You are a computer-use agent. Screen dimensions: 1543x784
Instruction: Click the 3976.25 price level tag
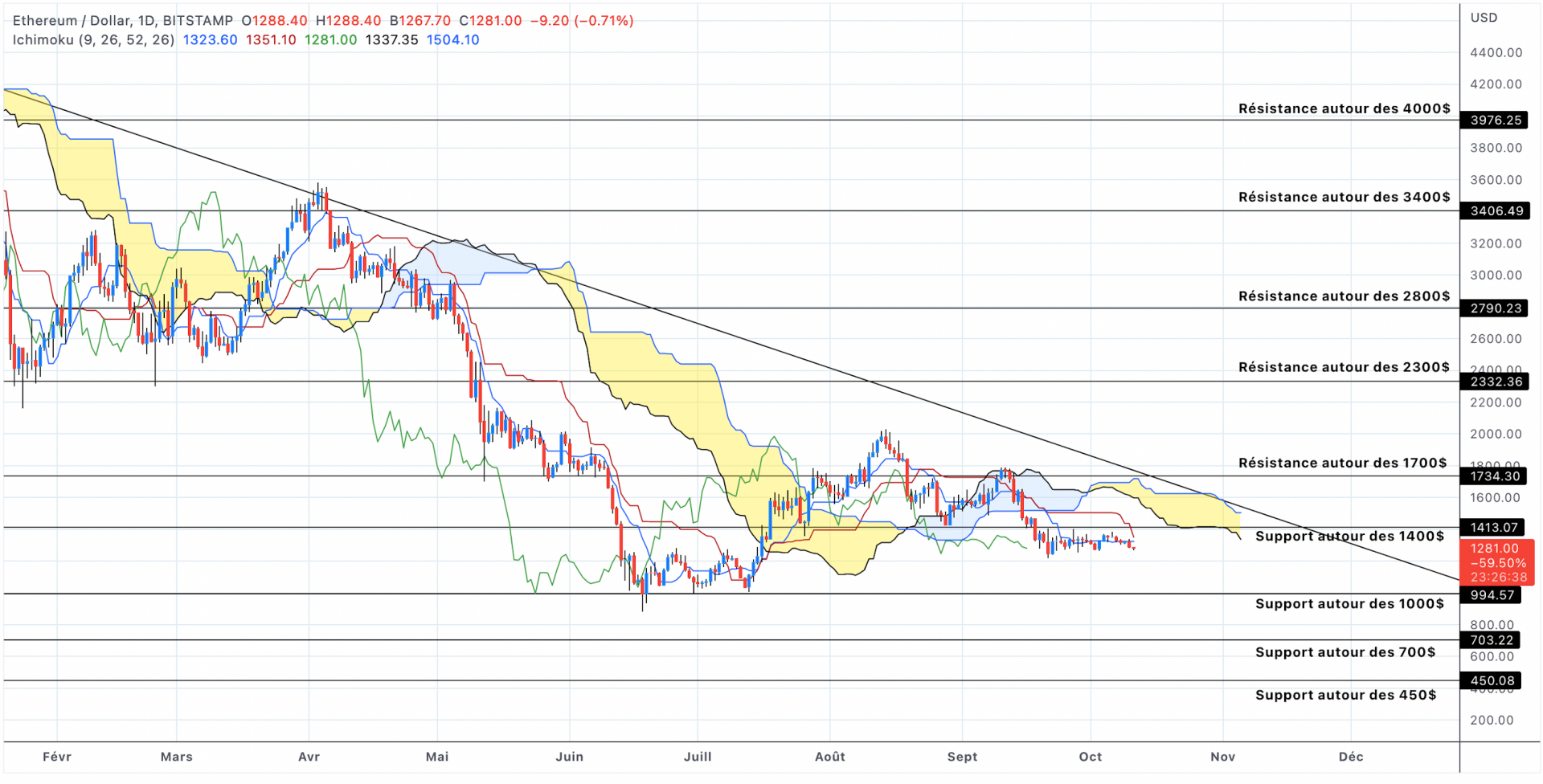click(1495, 120)
